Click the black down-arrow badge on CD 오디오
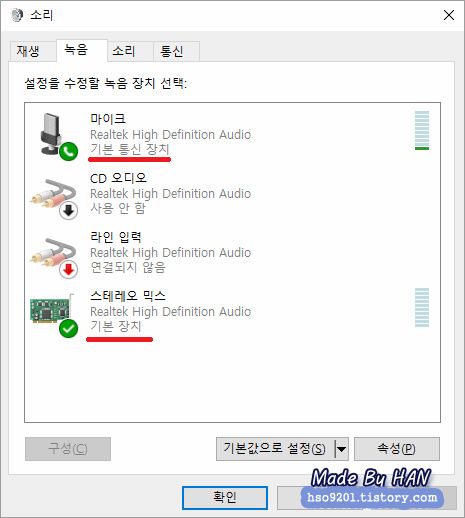This screenshot has height=518, width=465. 69,210
